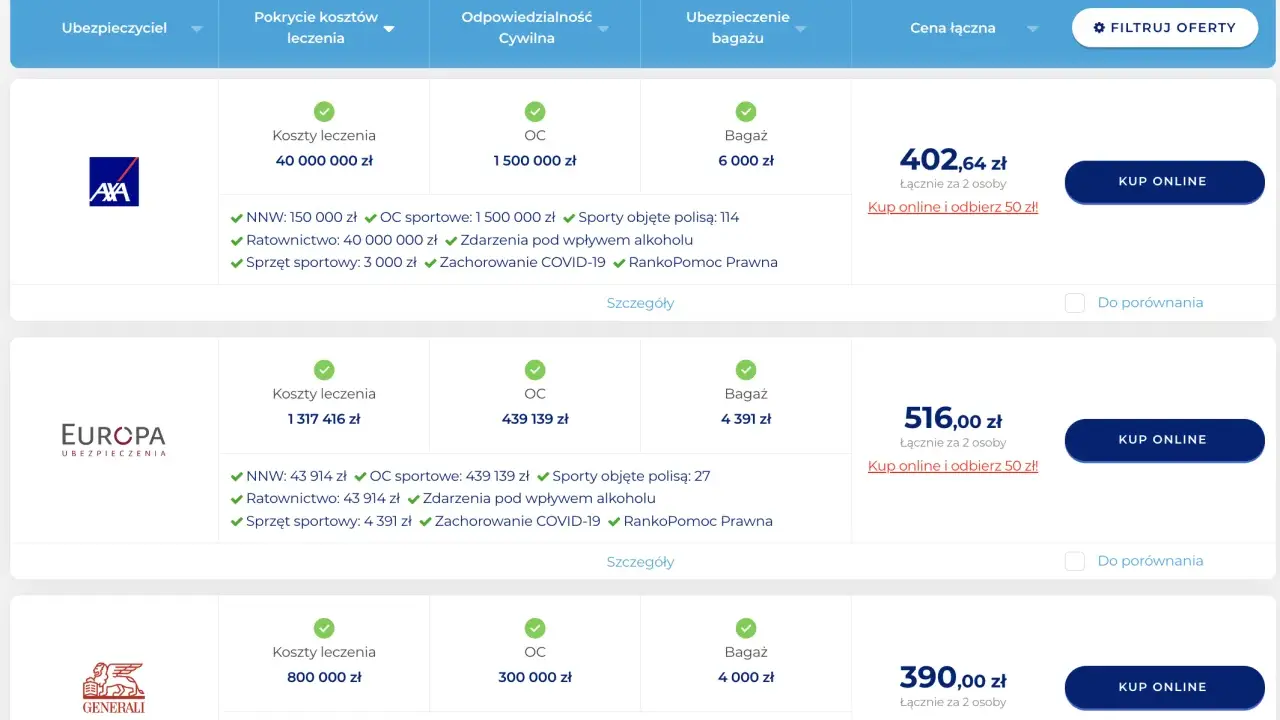Click the checkmark beside Sporty objęte polisą: 114
The width and height of the screenshot is (1280, 720).
569,218
